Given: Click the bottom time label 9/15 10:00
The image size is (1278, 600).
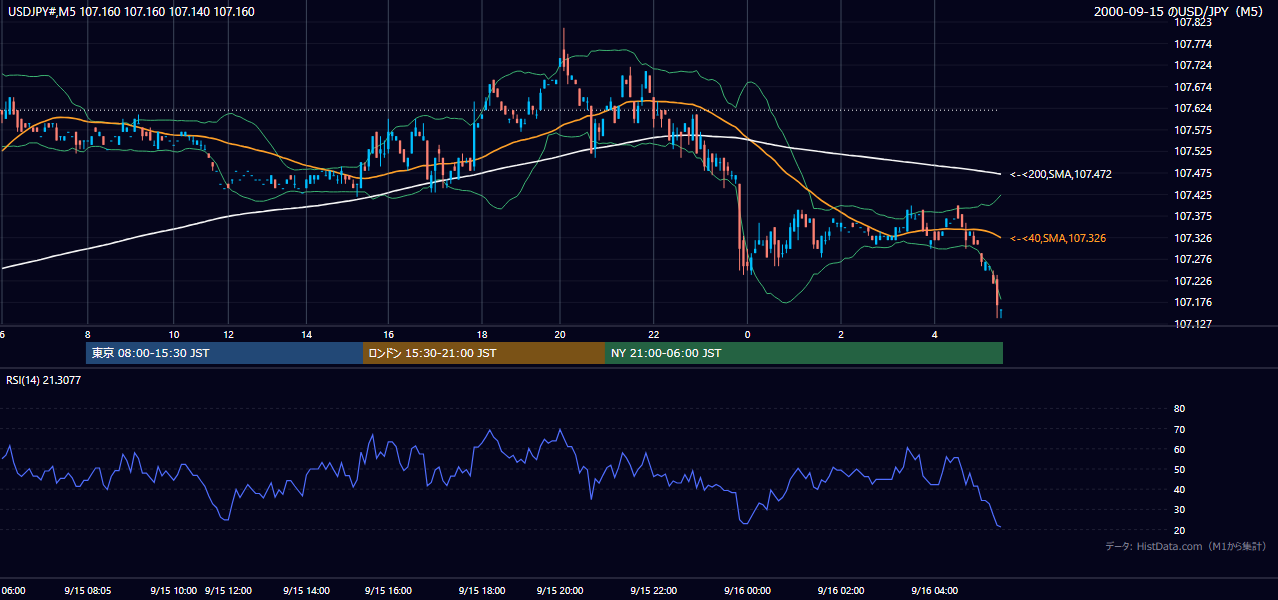Looking at the screenshot, I should coord(174,591).
